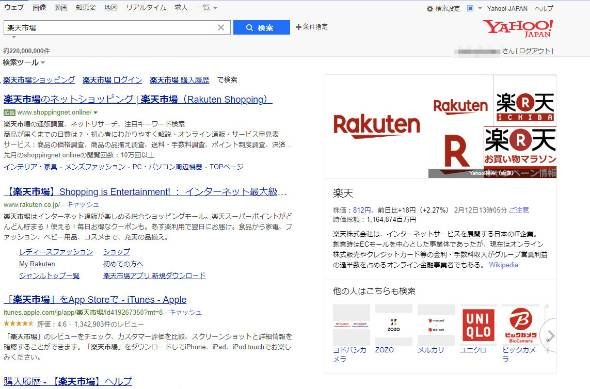The image size is (590, 389).
Task: Click the ユニクロ text link
Action: [x=473, y=350]
